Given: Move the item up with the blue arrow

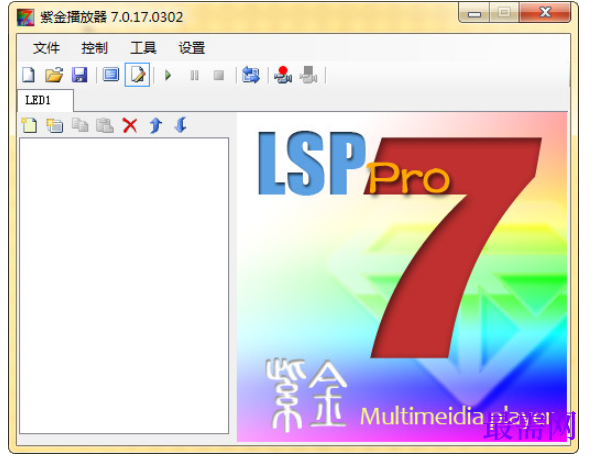Looking at the screenshot, I should point(156,125).
